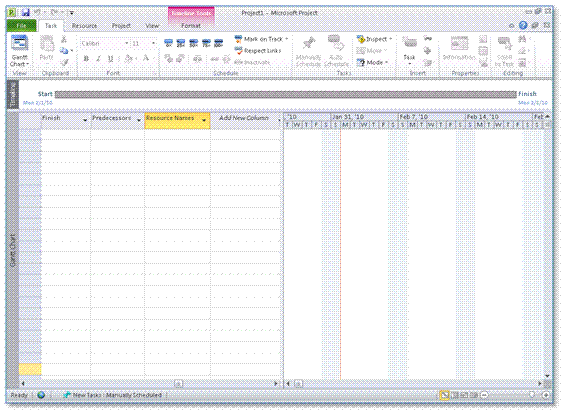Click the Find binoculars icon

tap(522, 39)
